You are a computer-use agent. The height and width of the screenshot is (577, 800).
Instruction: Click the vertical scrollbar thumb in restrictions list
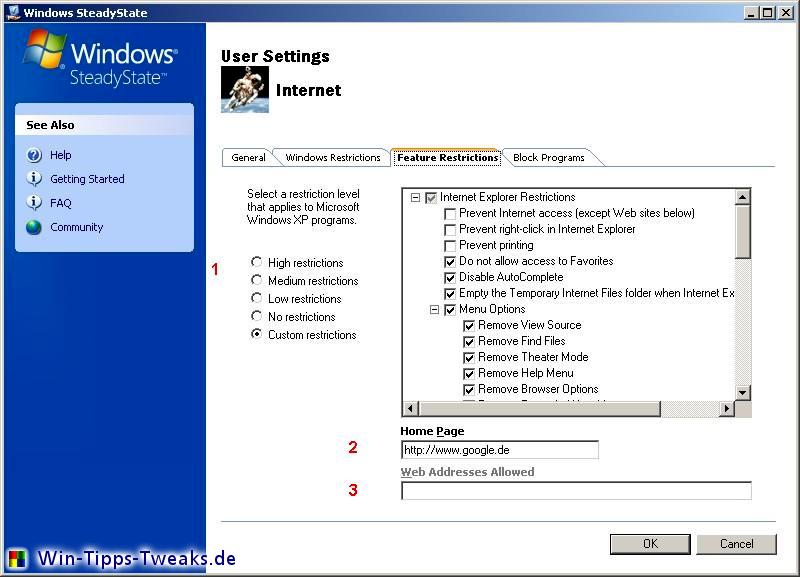743,232
